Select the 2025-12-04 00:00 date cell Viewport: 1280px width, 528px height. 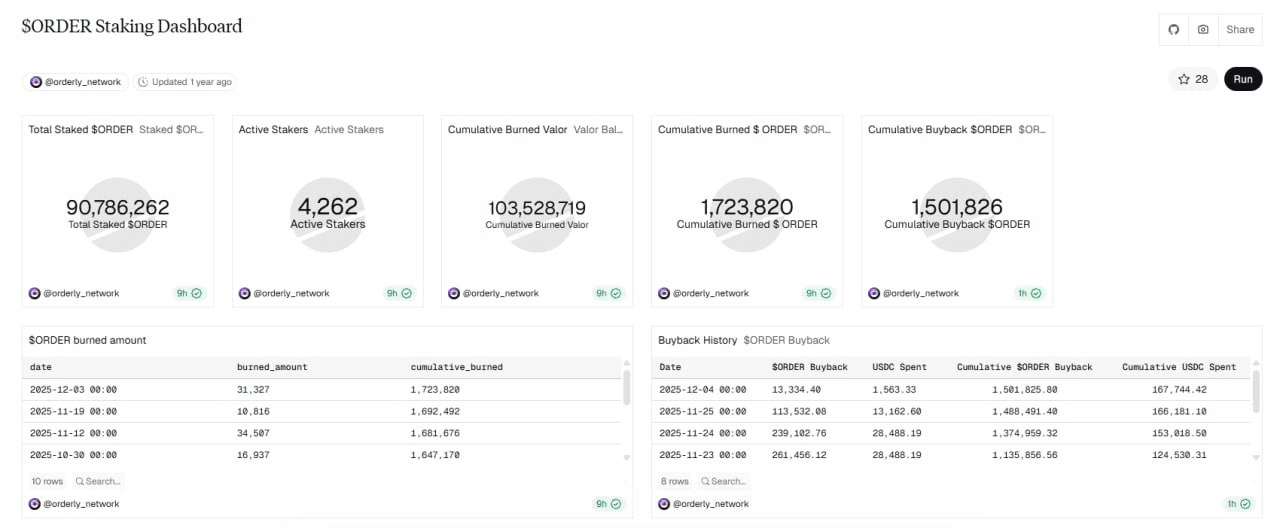tap(702, 389)
